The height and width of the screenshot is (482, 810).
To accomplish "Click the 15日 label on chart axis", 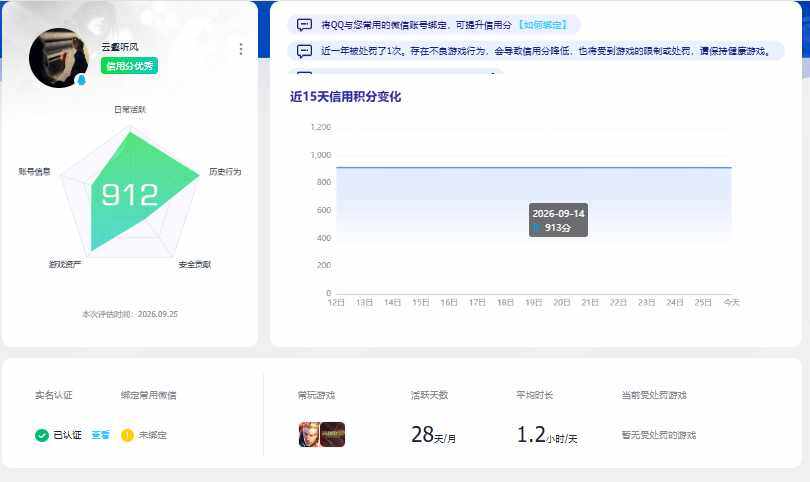I will click(421, 302).
